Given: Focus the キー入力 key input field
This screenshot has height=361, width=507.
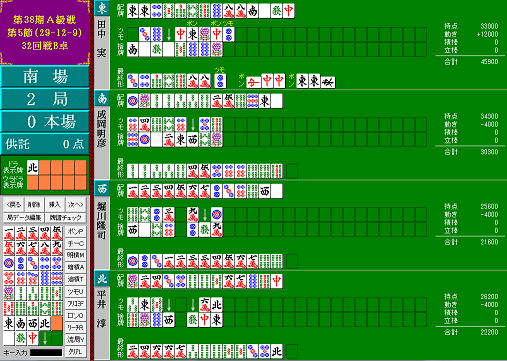Looking at the screenshot, I should (46, 352).
